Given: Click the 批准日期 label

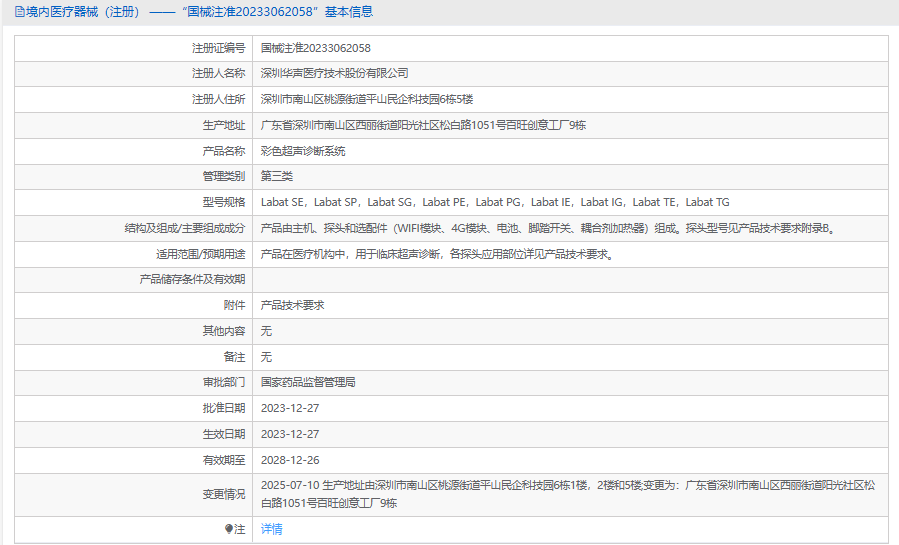Looking at the screenshot, I should click(x=224, y=409).
